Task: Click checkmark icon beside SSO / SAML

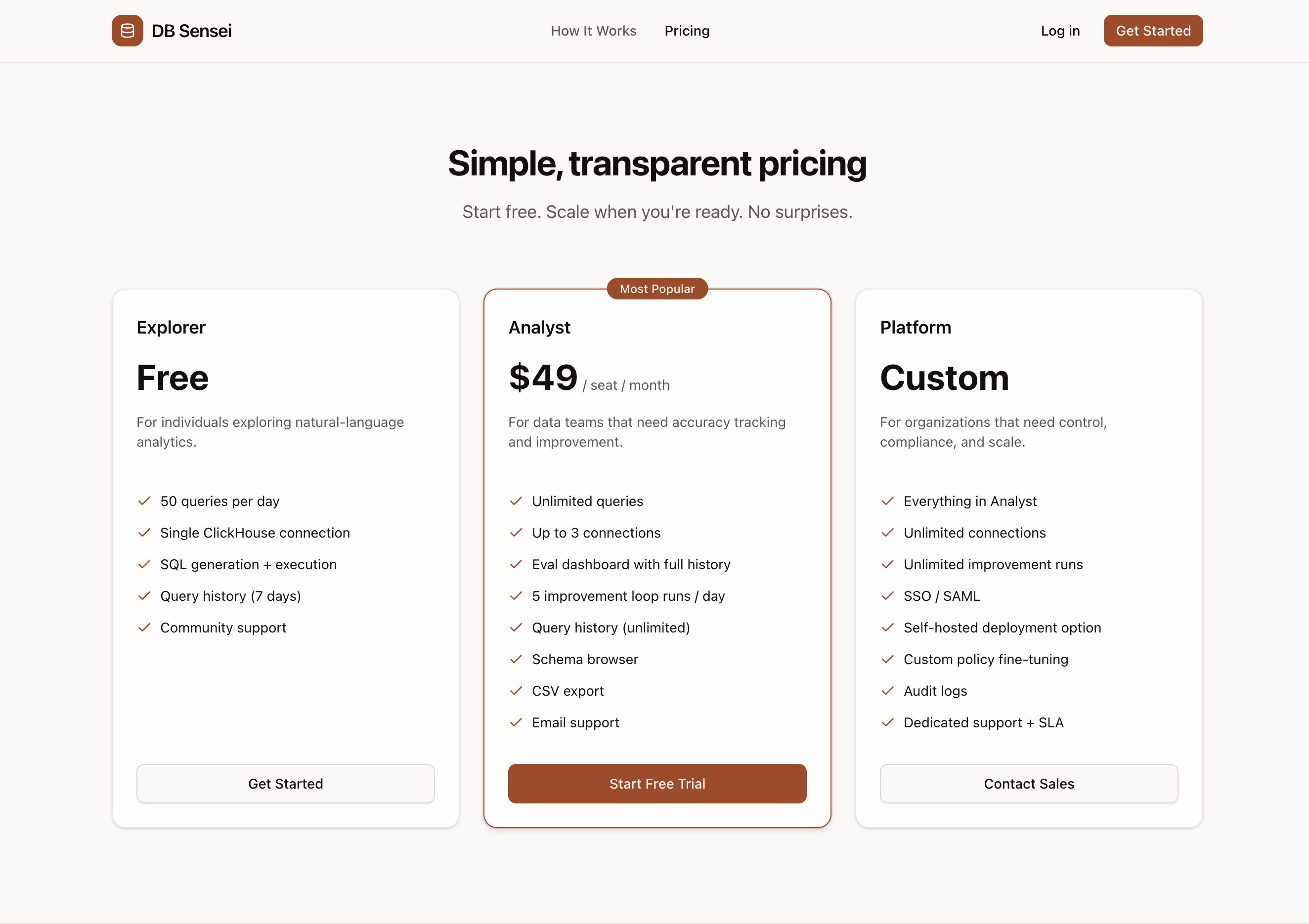Action: point(888,596)
